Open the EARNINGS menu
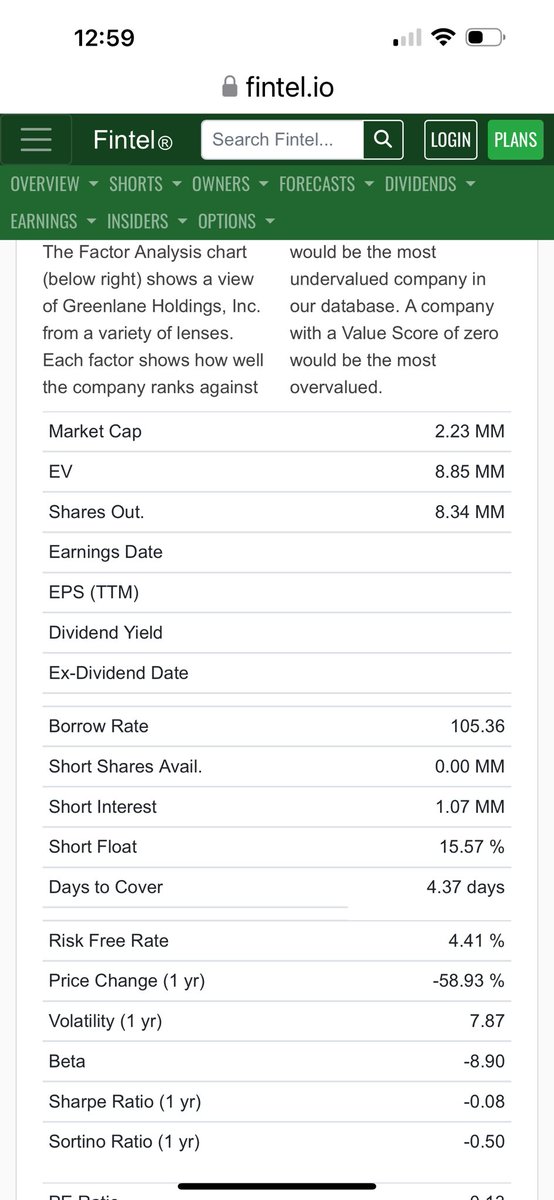554x1200 pixels. (54, 221)
